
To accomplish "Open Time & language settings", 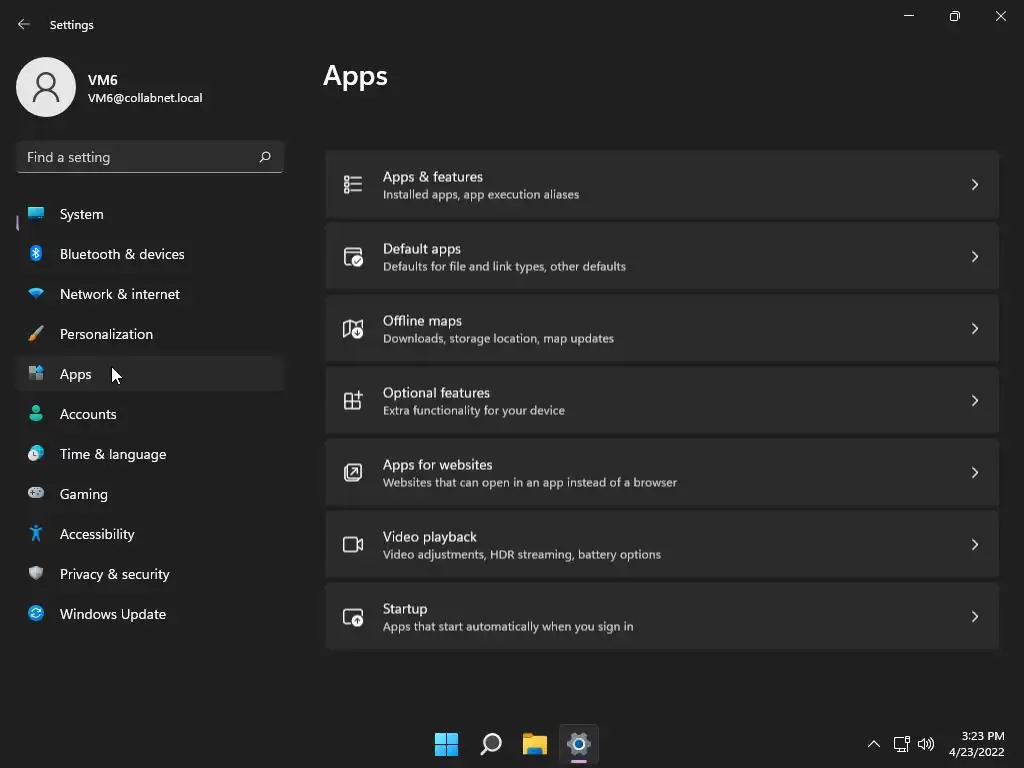I will click(x=150, y=454).
